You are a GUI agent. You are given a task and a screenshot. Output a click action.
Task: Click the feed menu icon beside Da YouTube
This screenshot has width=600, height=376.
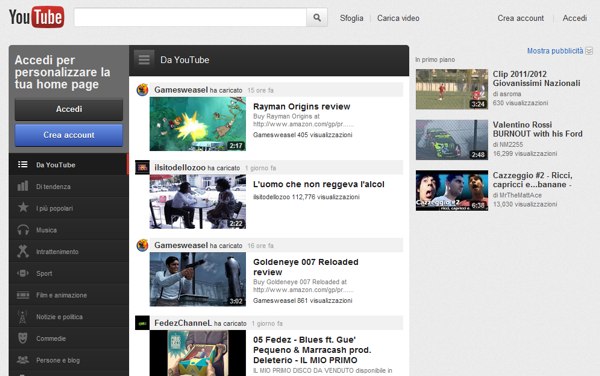coord(144,60)
